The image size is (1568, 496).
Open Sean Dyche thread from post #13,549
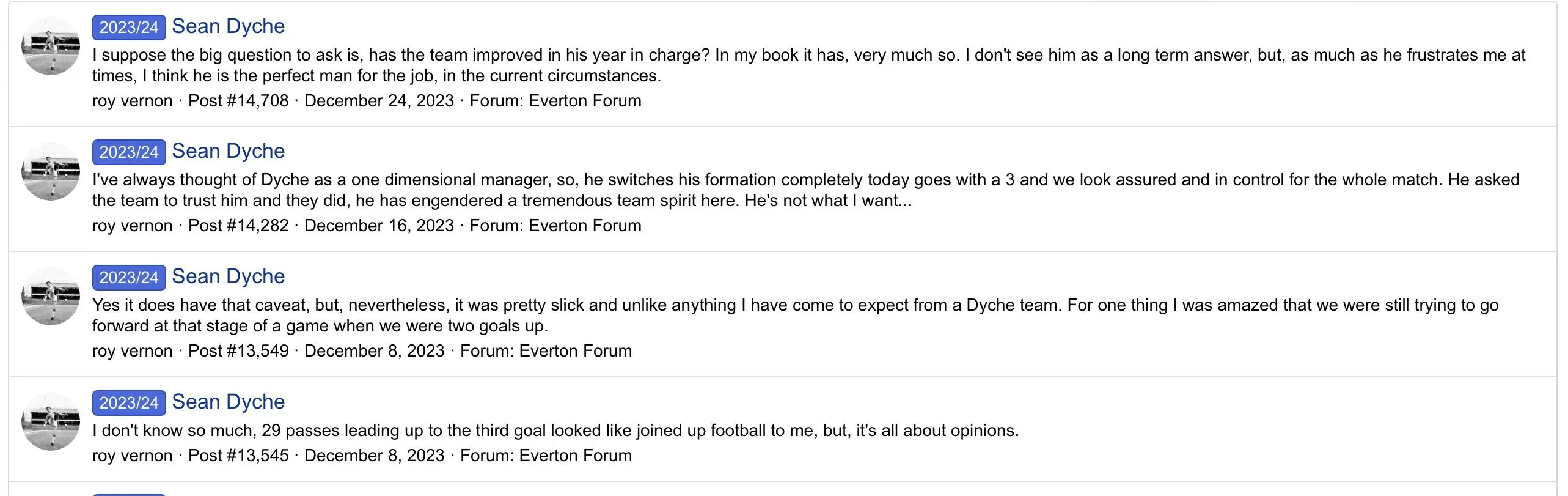click(x=228, y=276)
